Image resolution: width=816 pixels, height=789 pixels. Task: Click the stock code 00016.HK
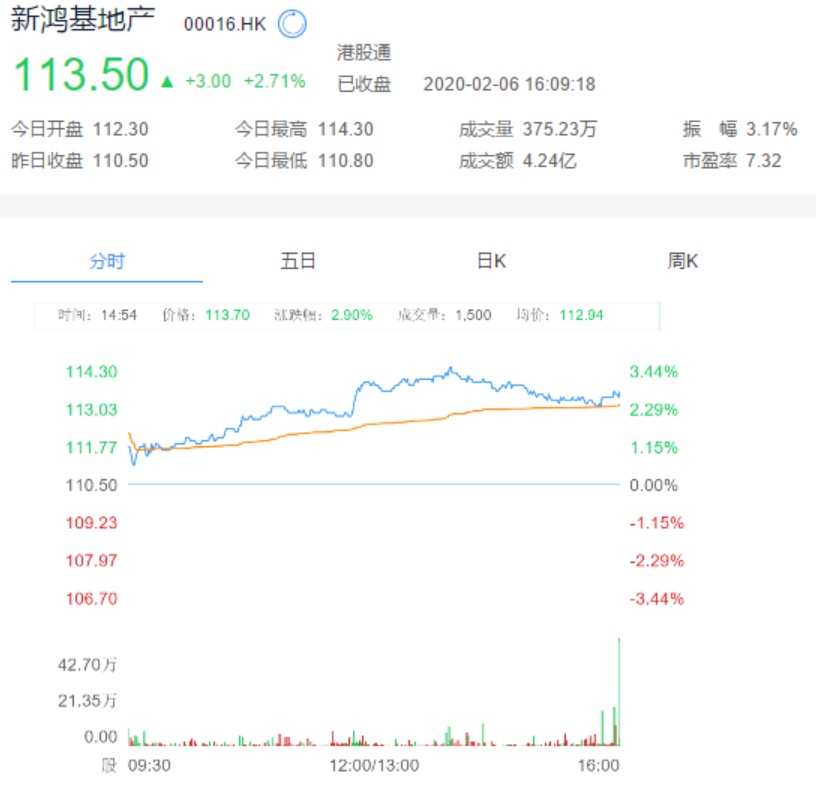tap(225, 24)
